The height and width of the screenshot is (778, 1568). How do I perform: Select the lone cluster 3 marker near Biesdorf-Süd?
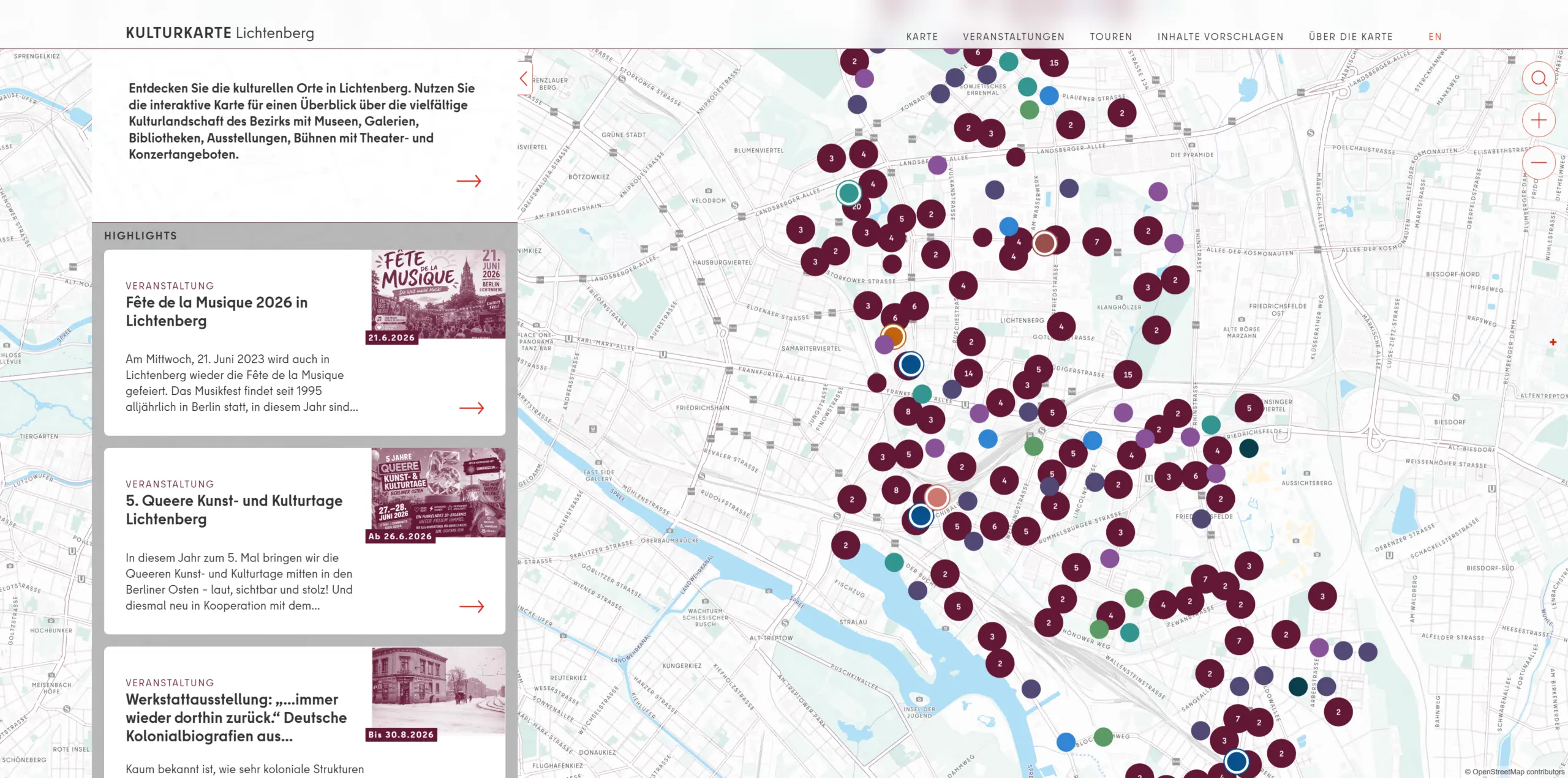point(1322,596)
